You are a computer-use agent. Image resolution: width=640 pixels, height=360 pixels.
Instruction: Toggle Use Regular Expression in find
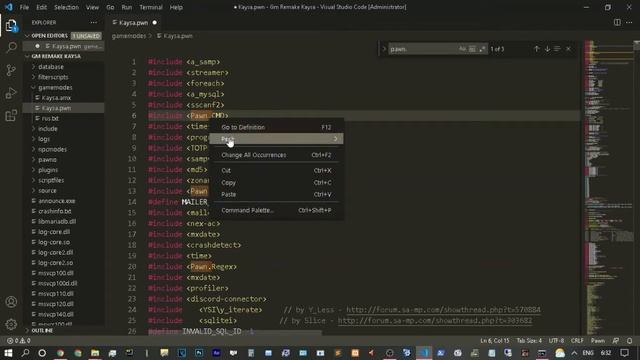tap(482, 49)
